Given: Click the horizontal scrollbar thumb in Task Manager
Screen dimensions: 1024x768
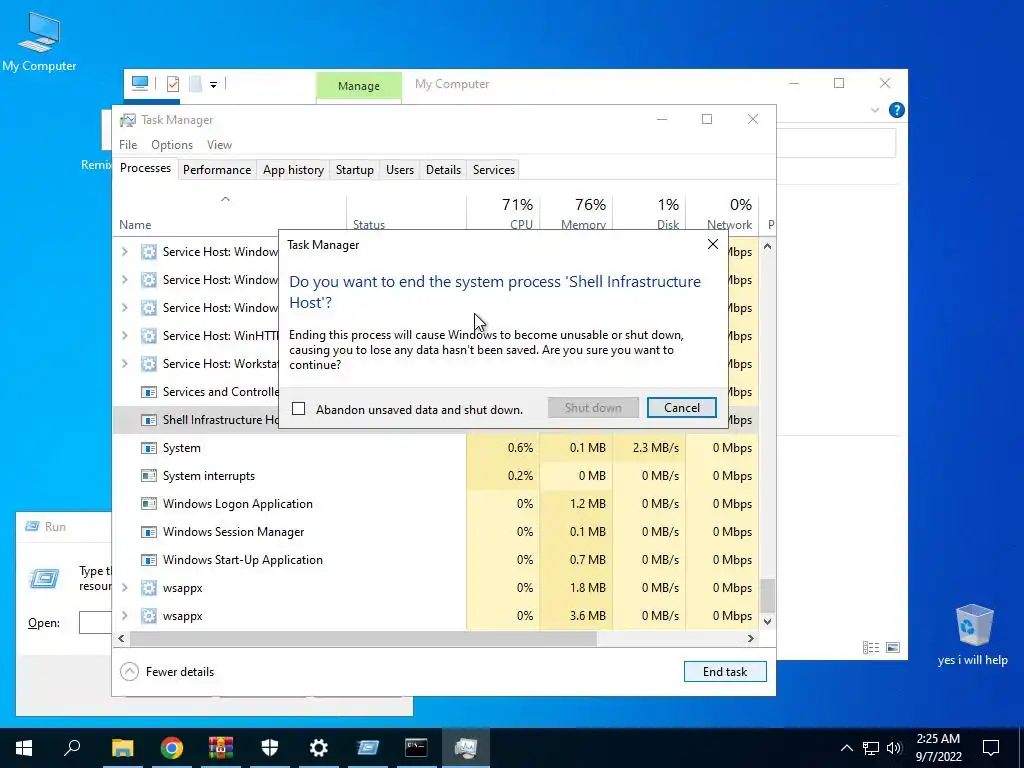Looking at the screenshot, I should pos(362,638).
